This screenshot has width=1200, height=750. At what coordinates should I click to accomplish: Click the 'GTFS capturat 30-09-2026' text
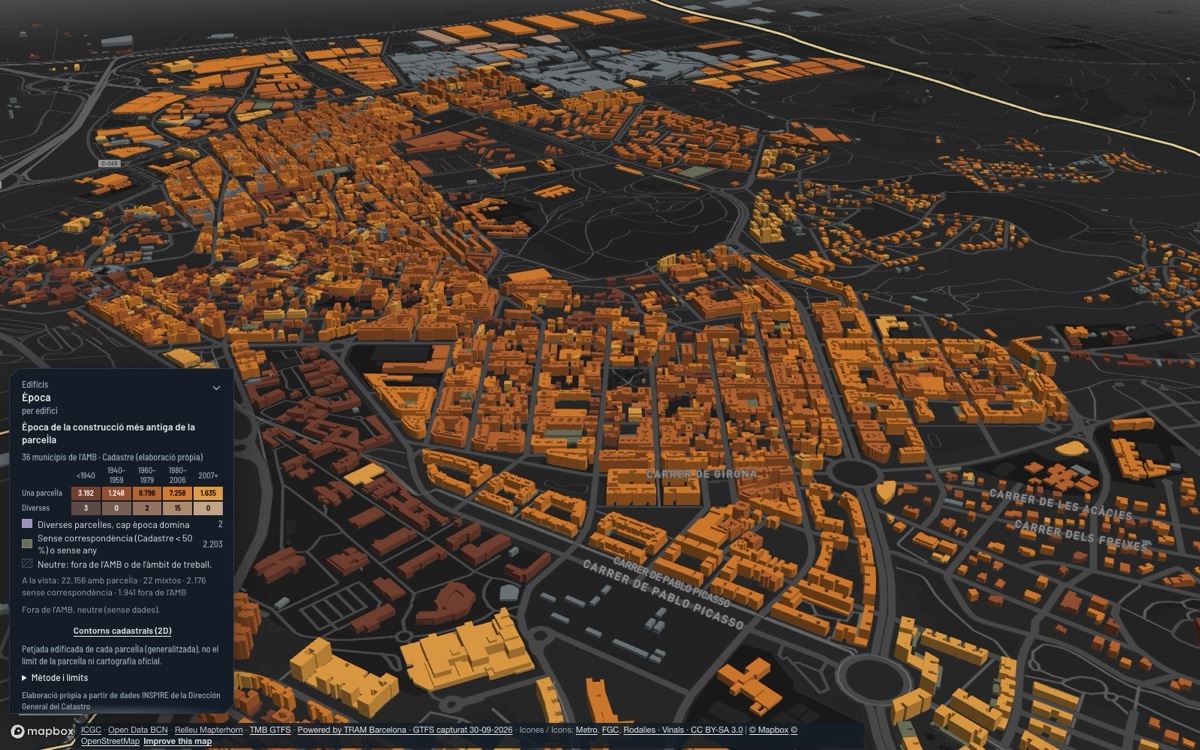click(462, 730)
